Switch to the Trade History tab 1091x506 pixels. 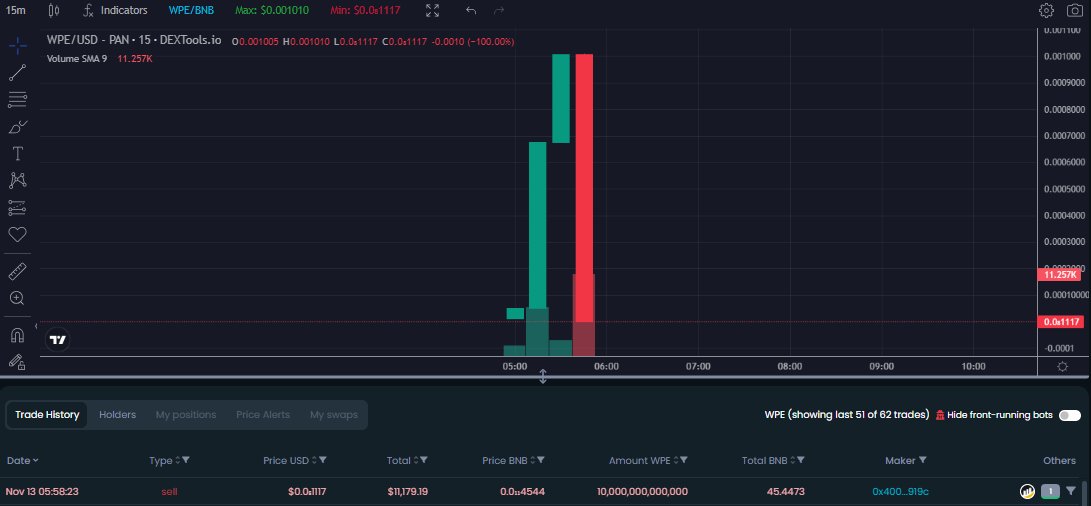[47, 415]
